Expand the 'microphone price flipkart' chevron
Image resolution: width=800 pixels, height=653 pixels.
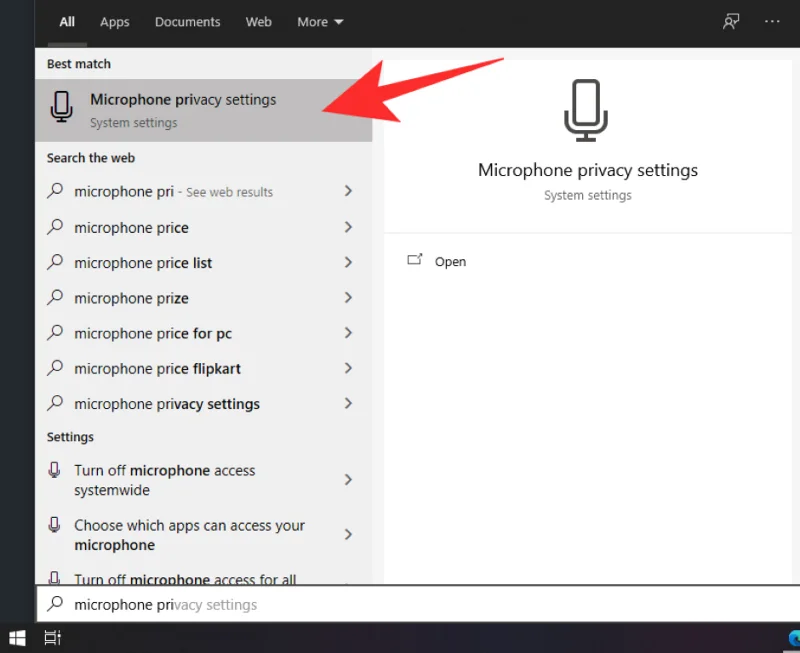[348, 369]
